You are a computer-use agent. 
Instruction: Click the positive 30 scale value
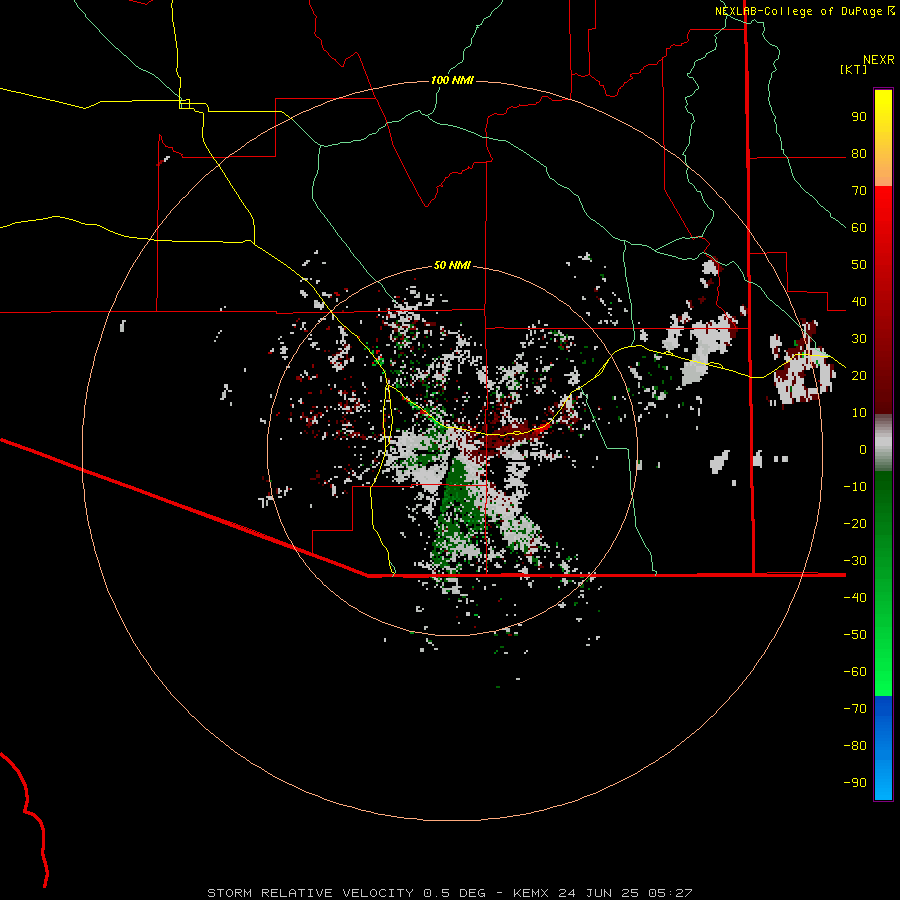(859, 339)
